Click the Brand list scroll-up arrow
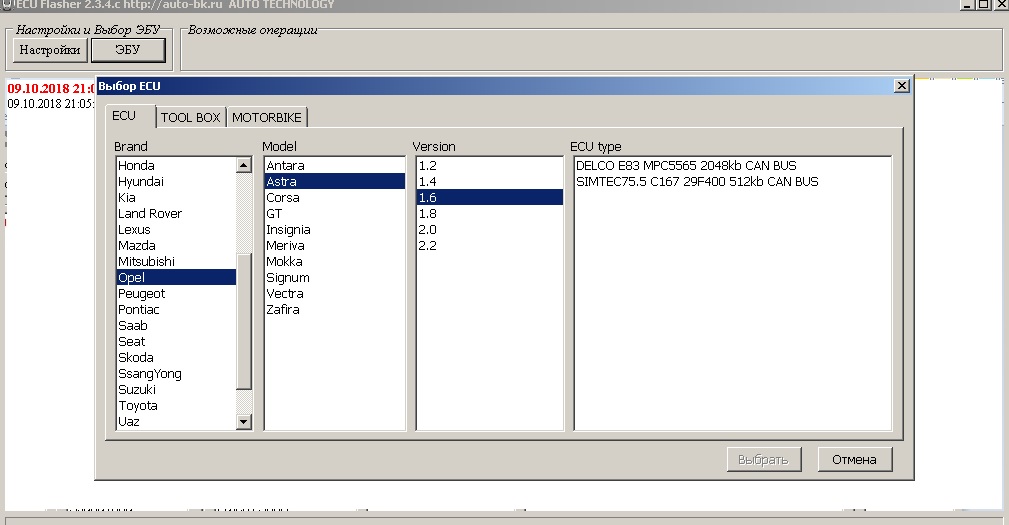The image size is (1009, 525). [243, 165]
